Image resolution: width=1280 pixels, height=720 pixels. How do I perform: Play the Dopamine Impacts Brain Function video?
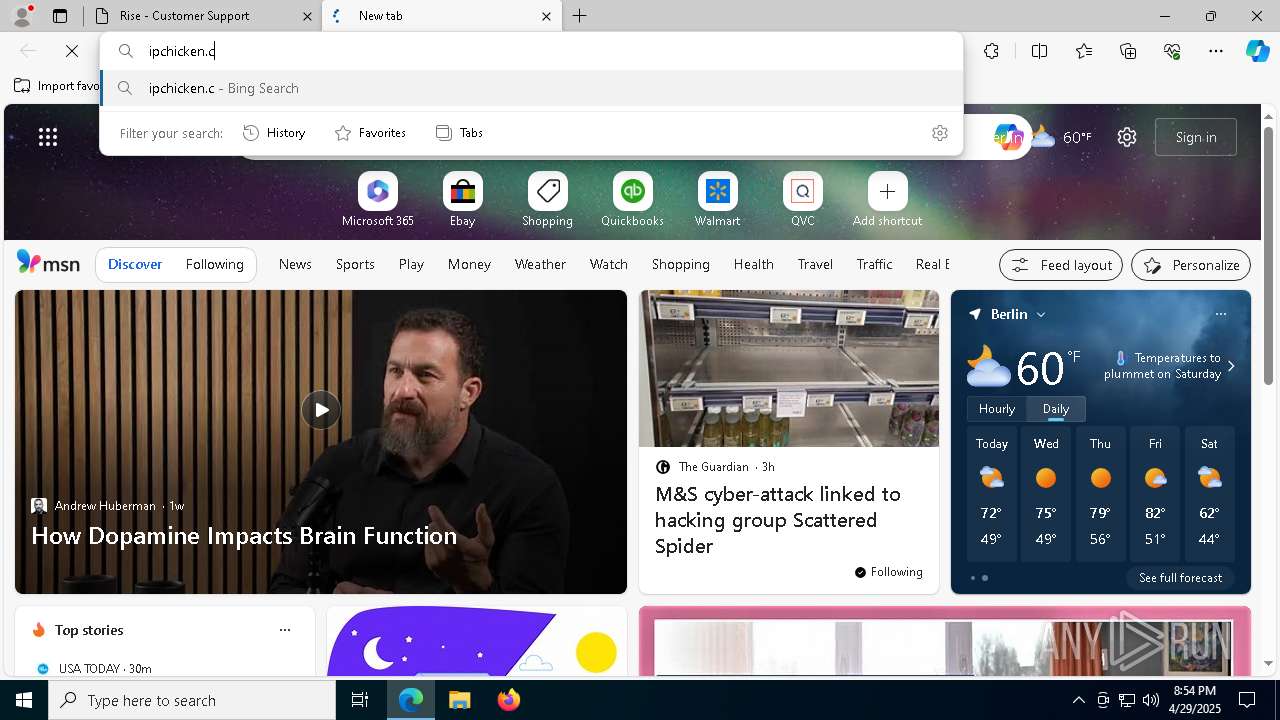tap(321, 410)
